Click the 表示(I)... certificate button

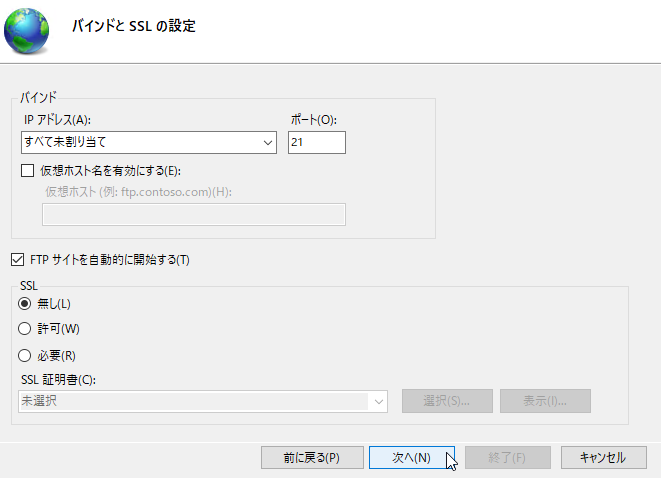tap(545, 401)
